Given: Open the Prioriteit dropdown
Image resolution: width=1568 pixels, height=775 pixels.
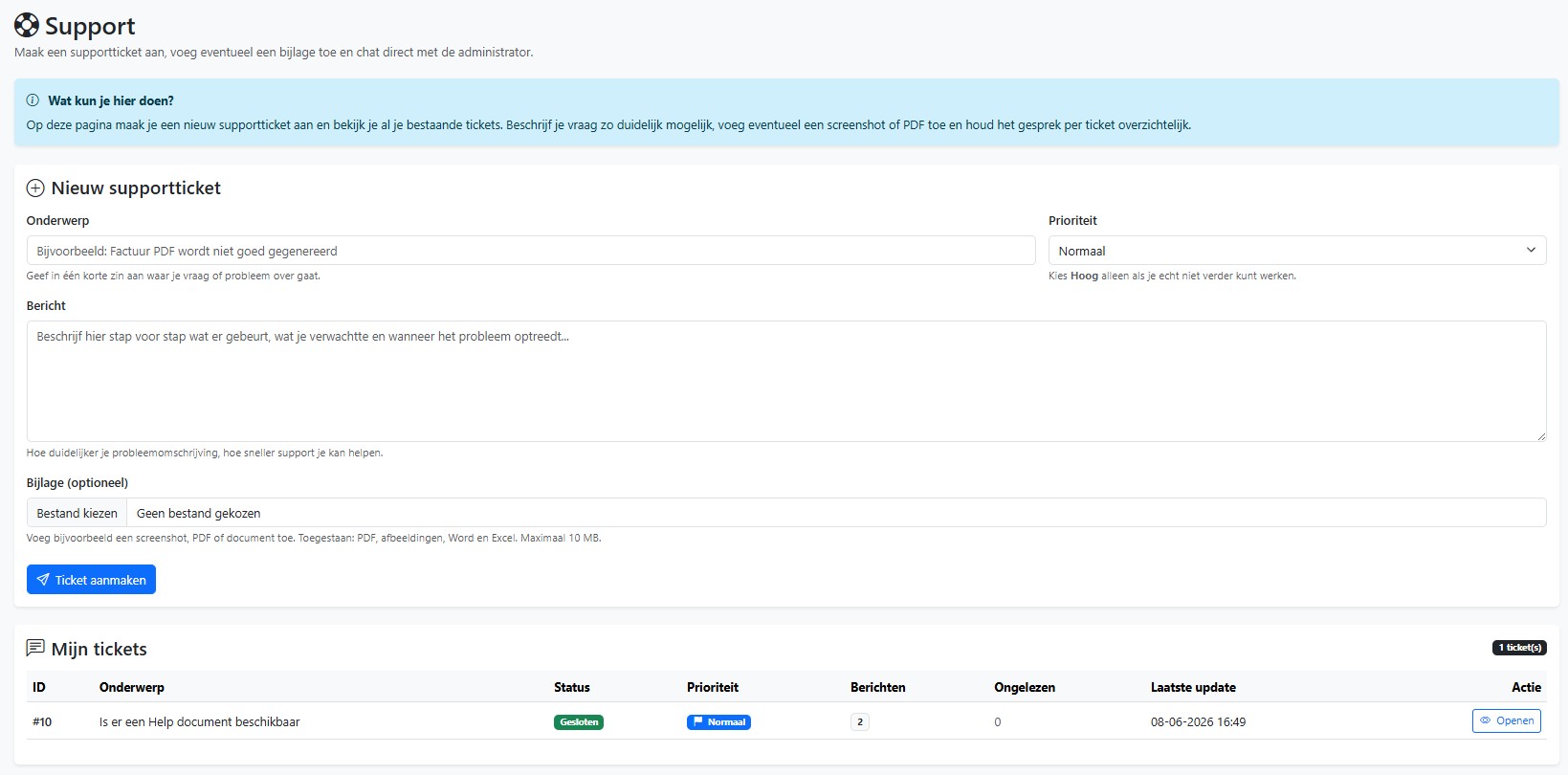Looking at the screenshot, I should (x=1297, y=251).
